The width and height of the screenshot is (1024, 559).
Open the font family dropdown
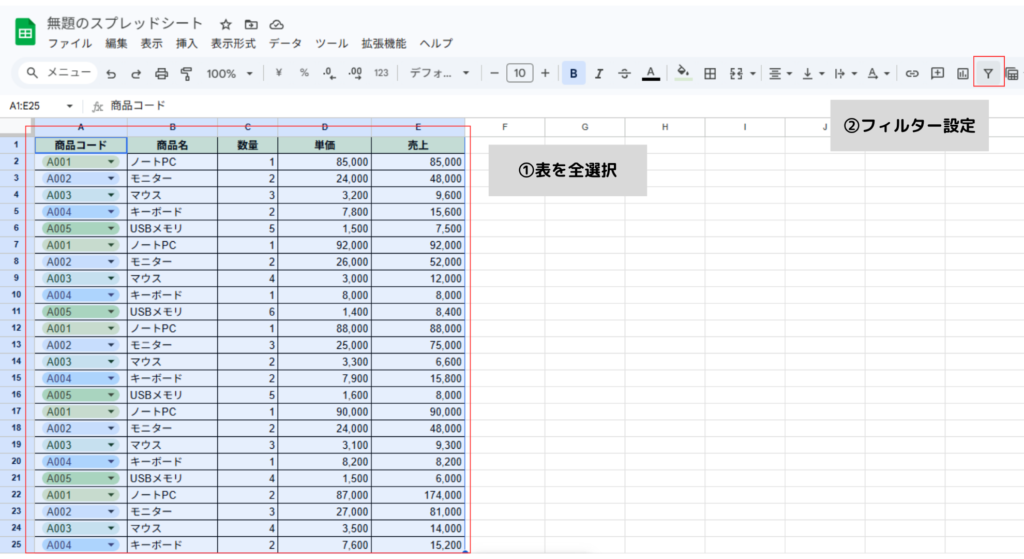coord(439,73)
